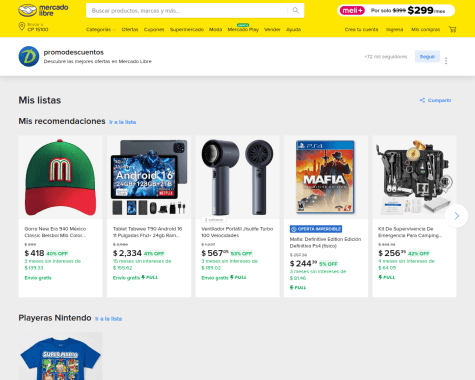475x380 pixels.
Task: Open the Moda section
Action: pyautogui.click(x=215, y=30)
